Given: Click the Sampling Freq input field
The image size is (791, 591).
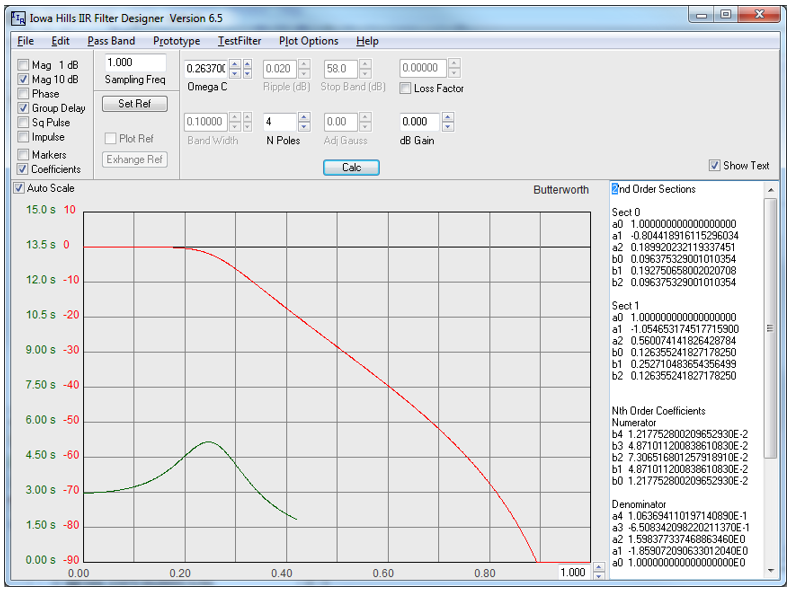Looking at the screenshot, I should click(x=135, y=63).
